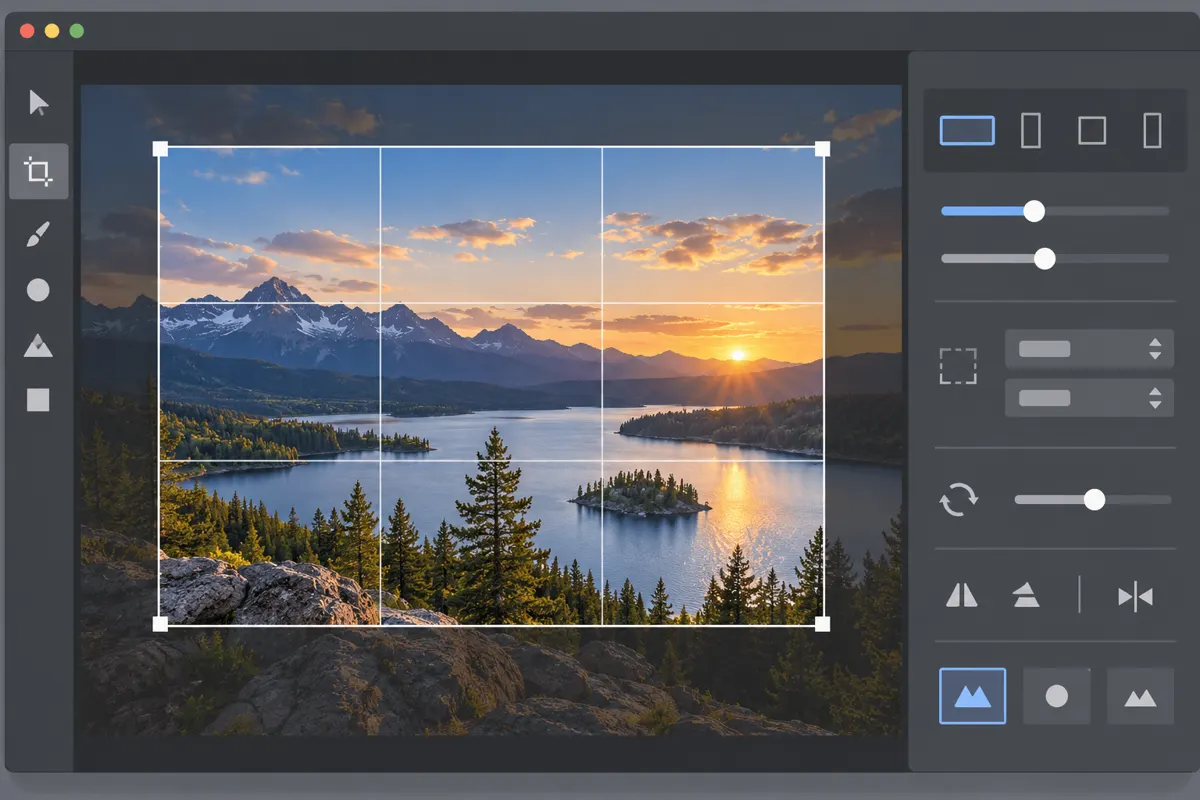
Task: Click the mirror arrows icon with center line
Action: pos(1135,597)
